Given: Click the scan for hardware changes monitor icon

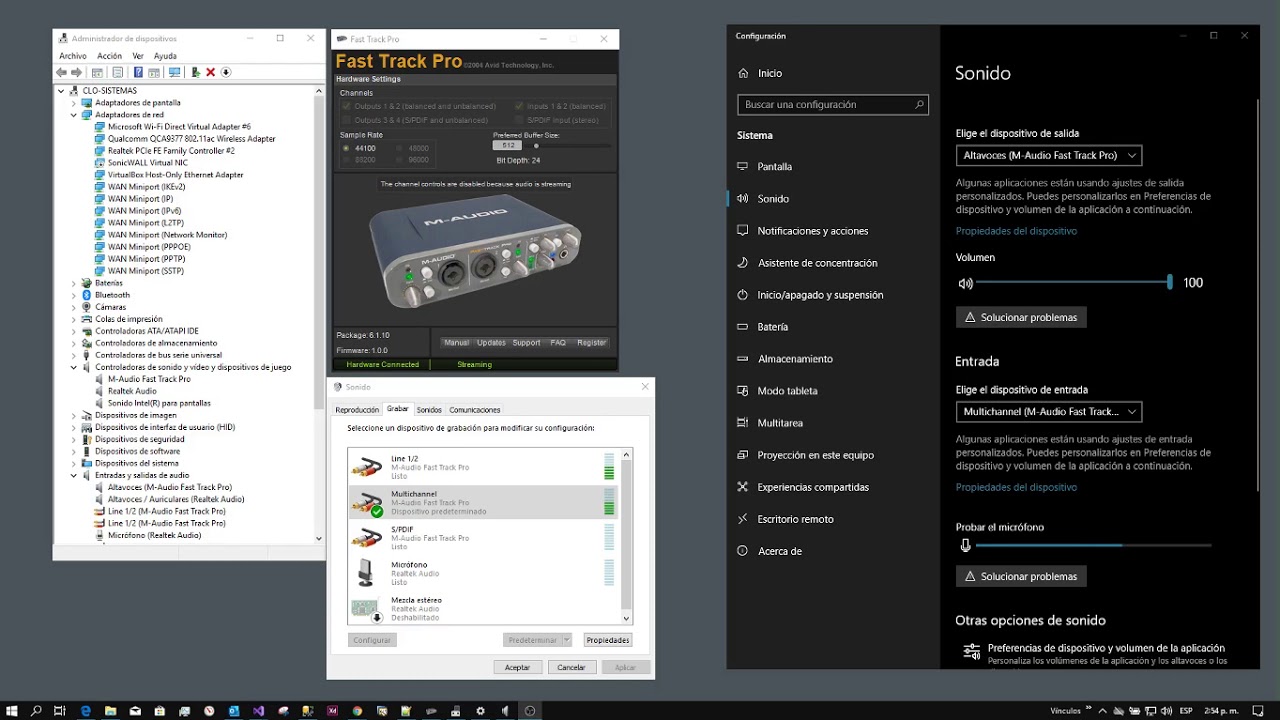Looking at the screenshot, I should (x=175, y=72).
